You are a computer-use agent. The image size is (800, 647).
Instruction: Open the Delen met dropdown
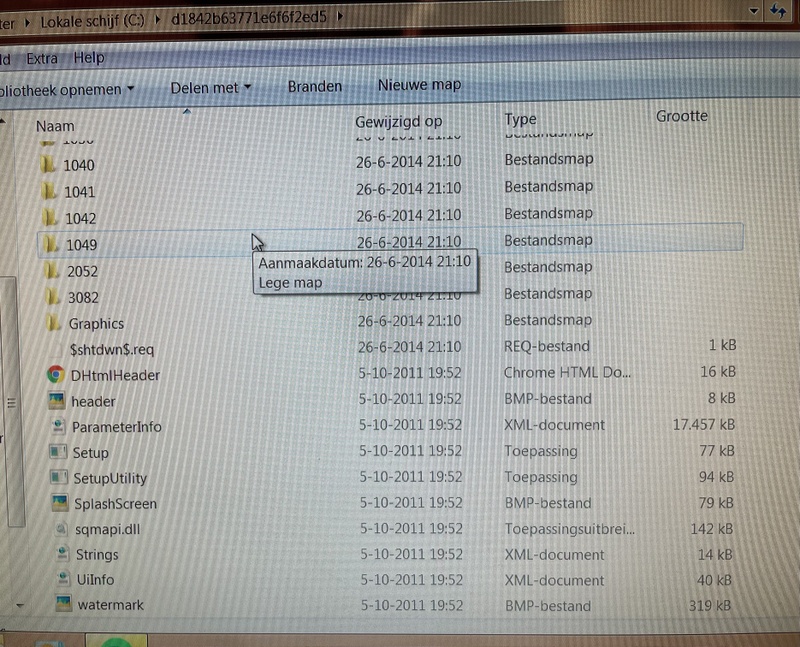coord(210,88)
